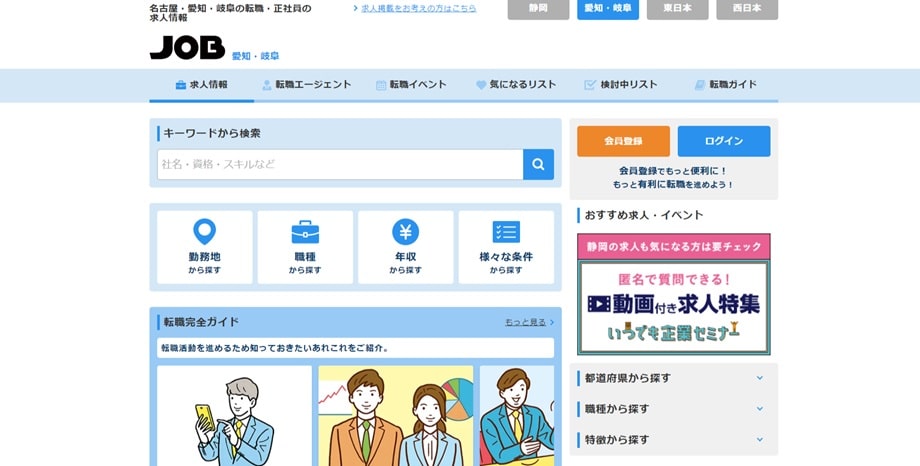Open the 検討中リスト tab
Image resolution: width=920 pixels, height=466 pixels.
click(x=621, y=85)
